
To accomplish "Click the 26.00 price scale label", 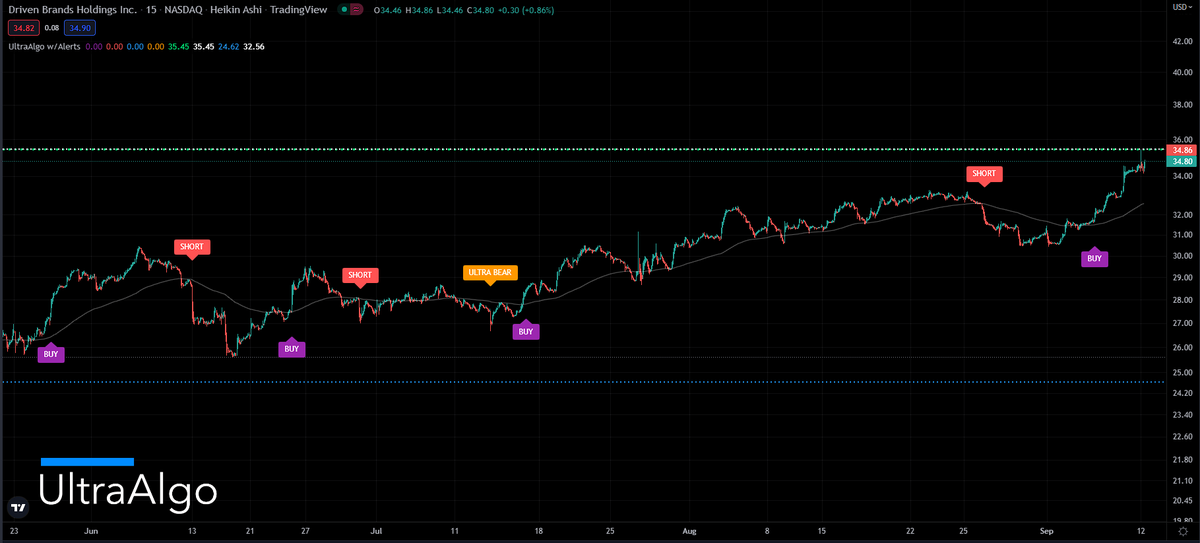I will tap(1183, 347).
